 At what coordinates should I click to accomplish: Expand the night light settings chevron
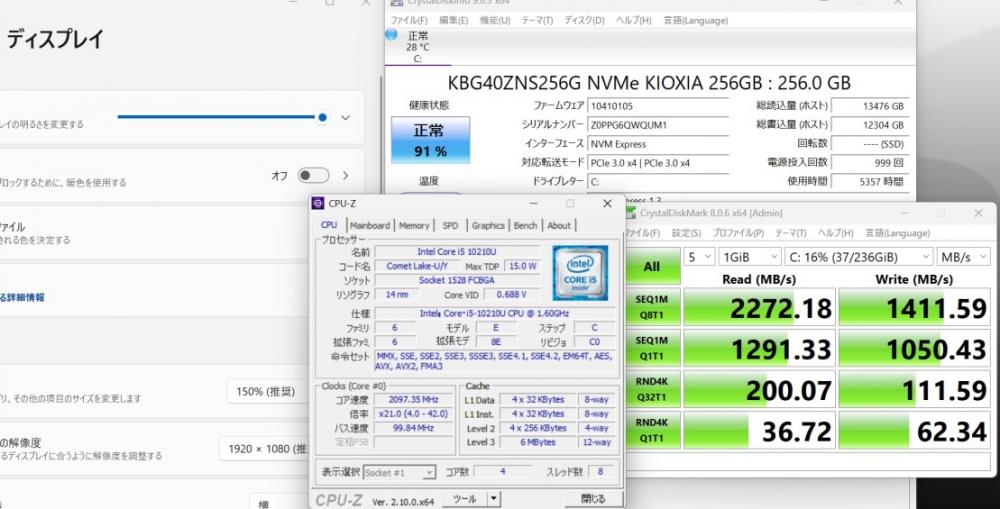(346, 175)
